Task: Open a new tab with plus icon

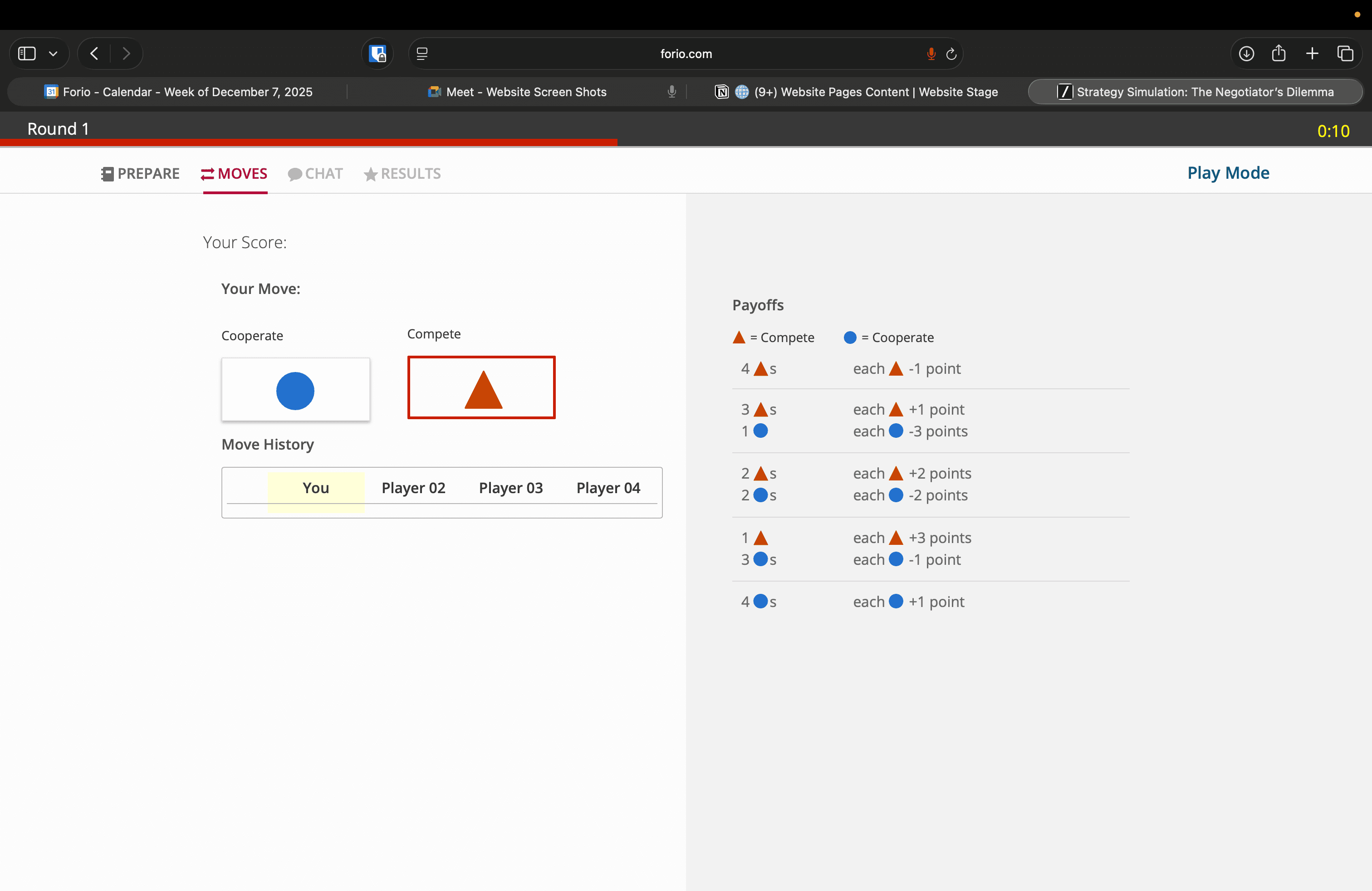Action: (x=1312, y=54)
